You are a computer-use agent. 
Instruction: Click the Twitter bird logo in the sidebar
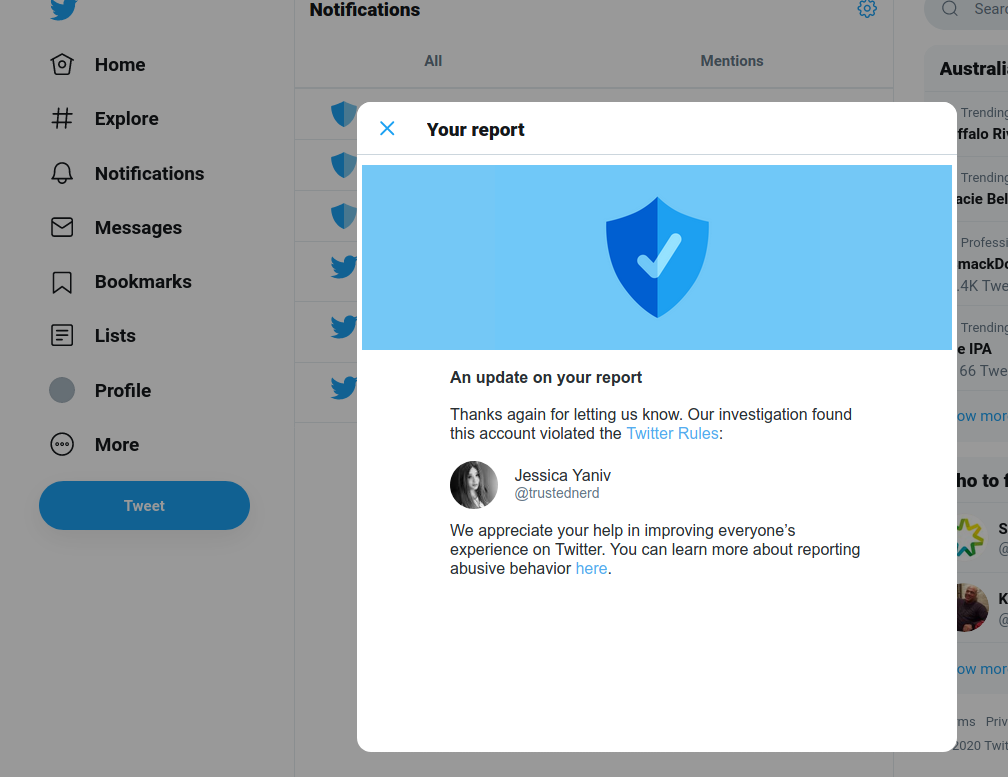tap(64, 9)
